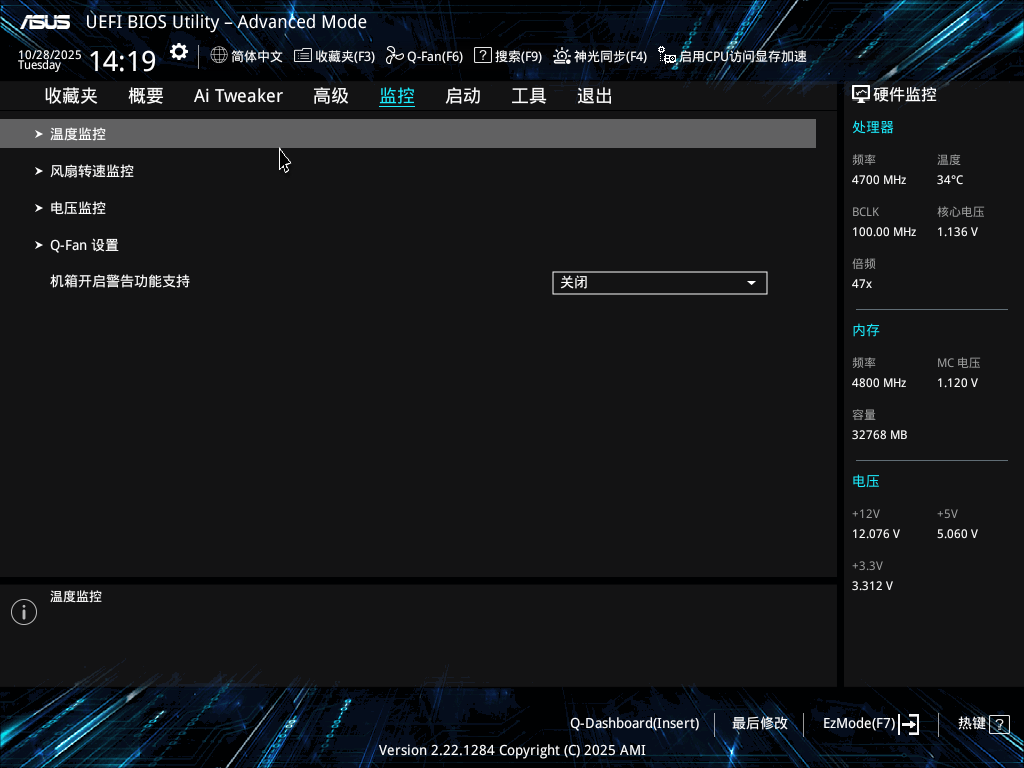Open the 机箱开启警告功能支持 dropdown showing 关闭
The width and height of the screenshot is (1024, 768).
point(659,282)
